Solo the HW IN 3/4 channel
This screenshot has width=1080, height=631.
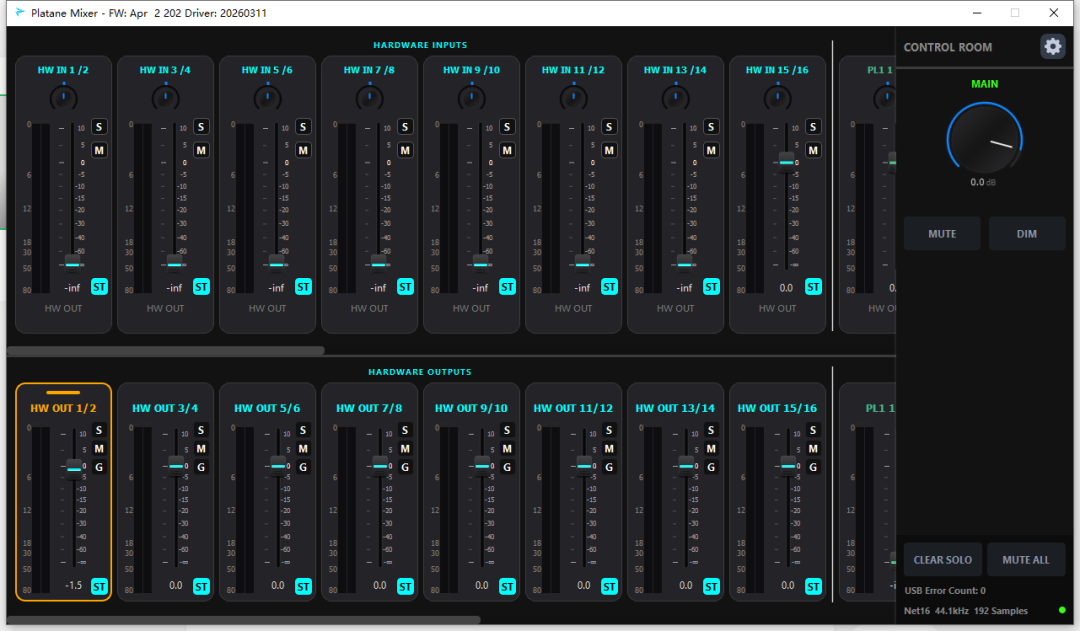tap(201, 127)
